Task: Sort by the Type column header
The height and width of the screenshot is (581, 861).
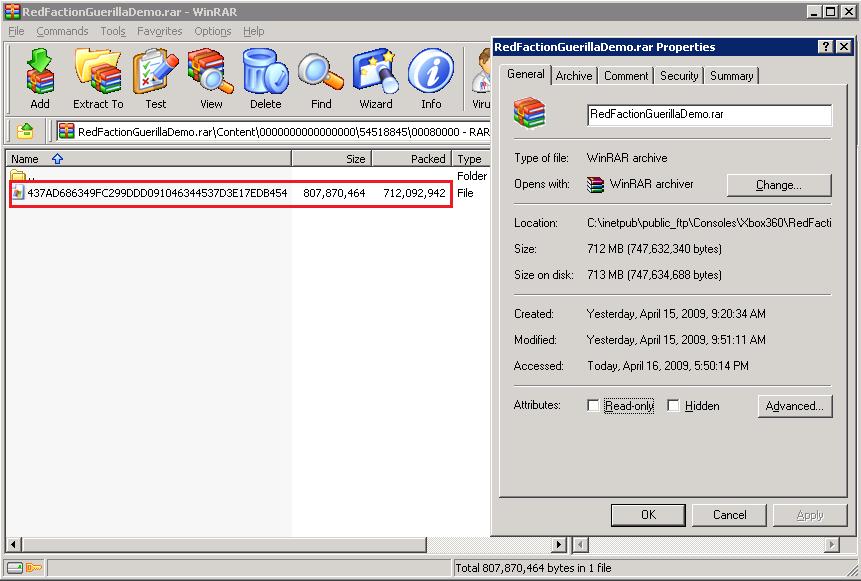Action: (x=471, y=159)
